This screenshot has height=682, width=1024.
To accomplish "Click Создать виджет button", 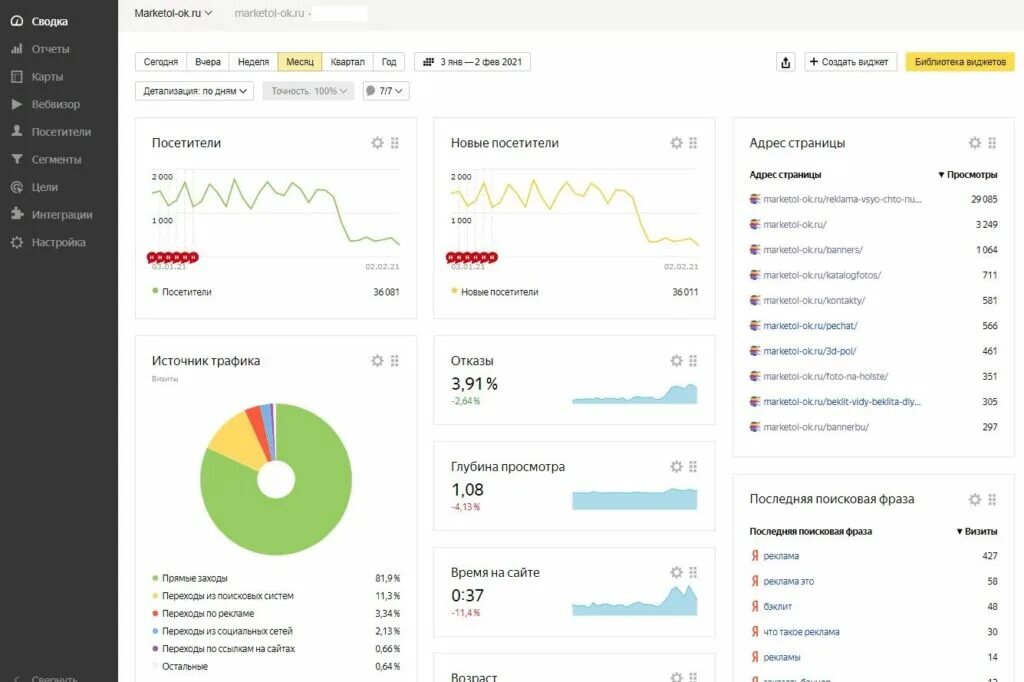I will click(x=850, y=62).
